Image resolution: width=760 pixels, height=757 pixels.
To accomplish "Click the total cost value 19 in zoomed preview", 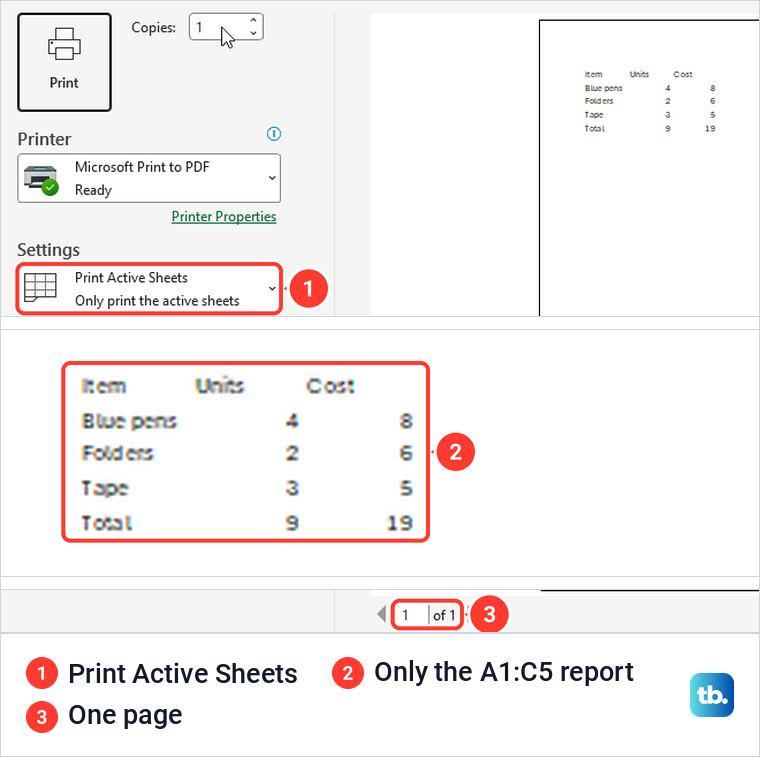I will [x=400, y=523].
